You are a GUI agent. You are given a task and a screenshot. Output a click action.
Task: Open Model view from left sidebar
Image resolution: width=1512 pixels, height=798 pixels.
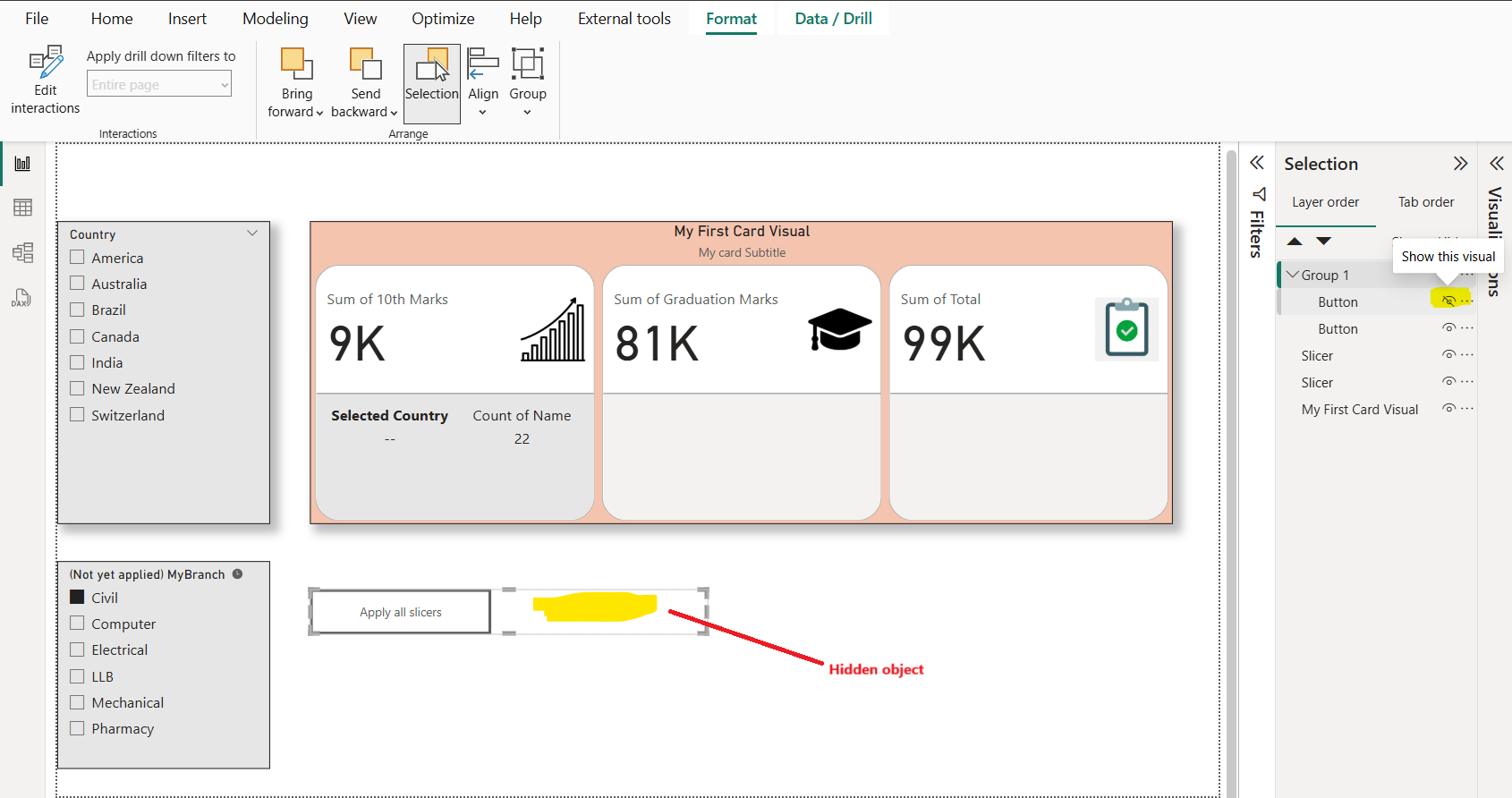pos(22,252)
